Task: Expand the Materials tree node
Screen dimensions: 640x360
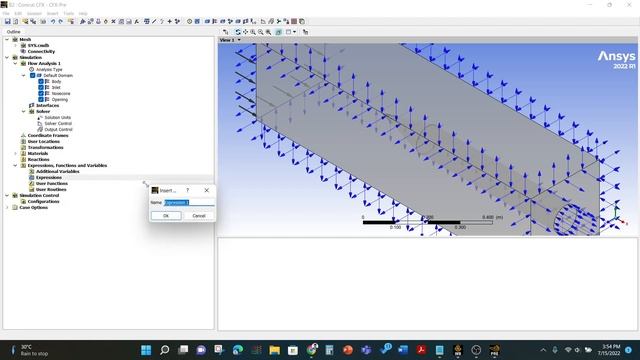Action: (15, 153)
